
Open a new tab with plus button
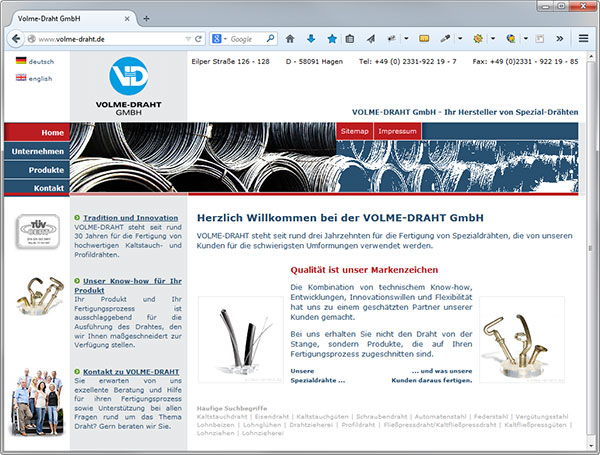coord(146,18)
